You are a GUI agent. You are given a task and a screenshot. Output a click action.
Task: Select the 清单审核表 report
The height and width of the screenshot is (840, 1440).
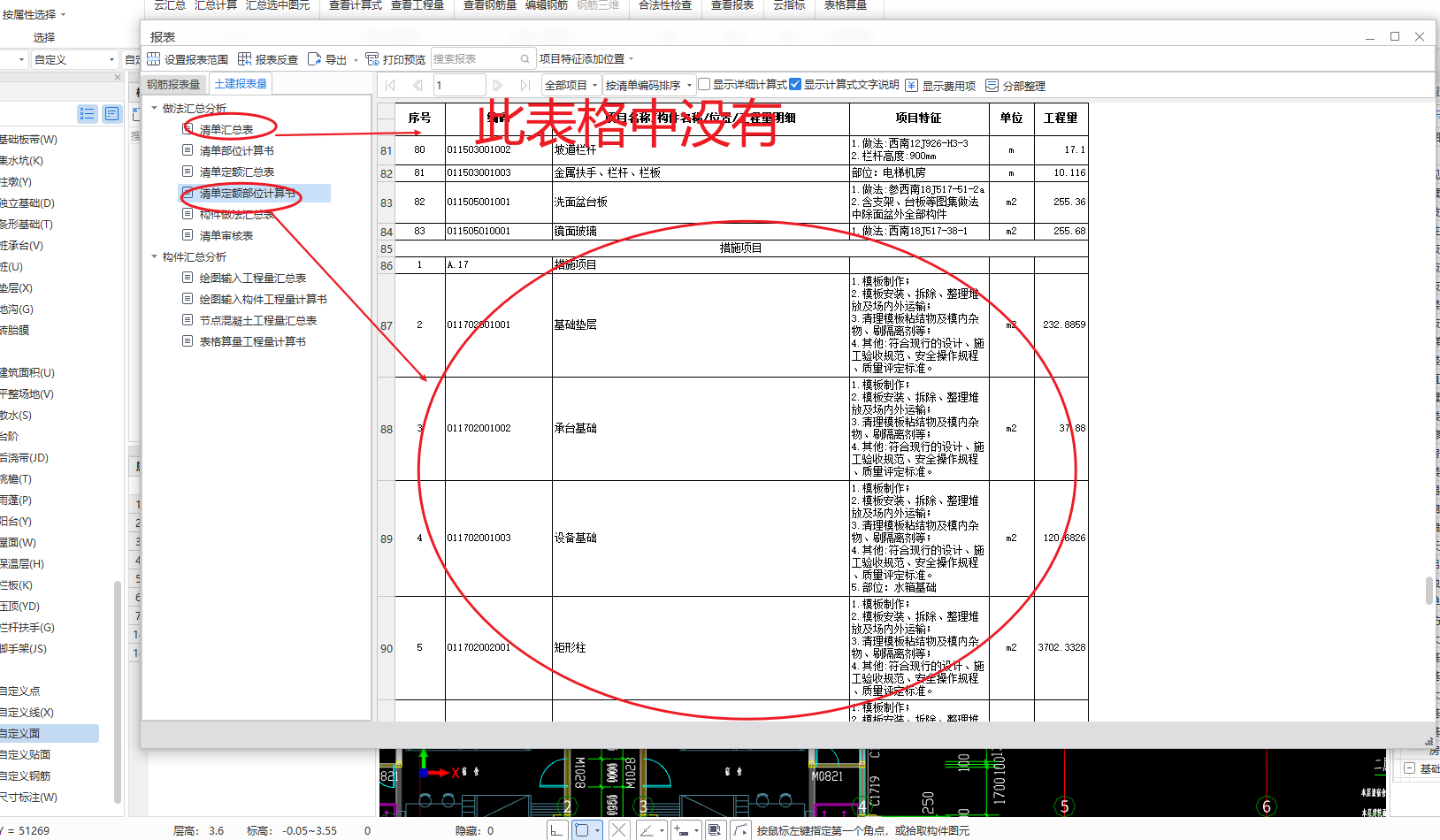coord(226,235)
